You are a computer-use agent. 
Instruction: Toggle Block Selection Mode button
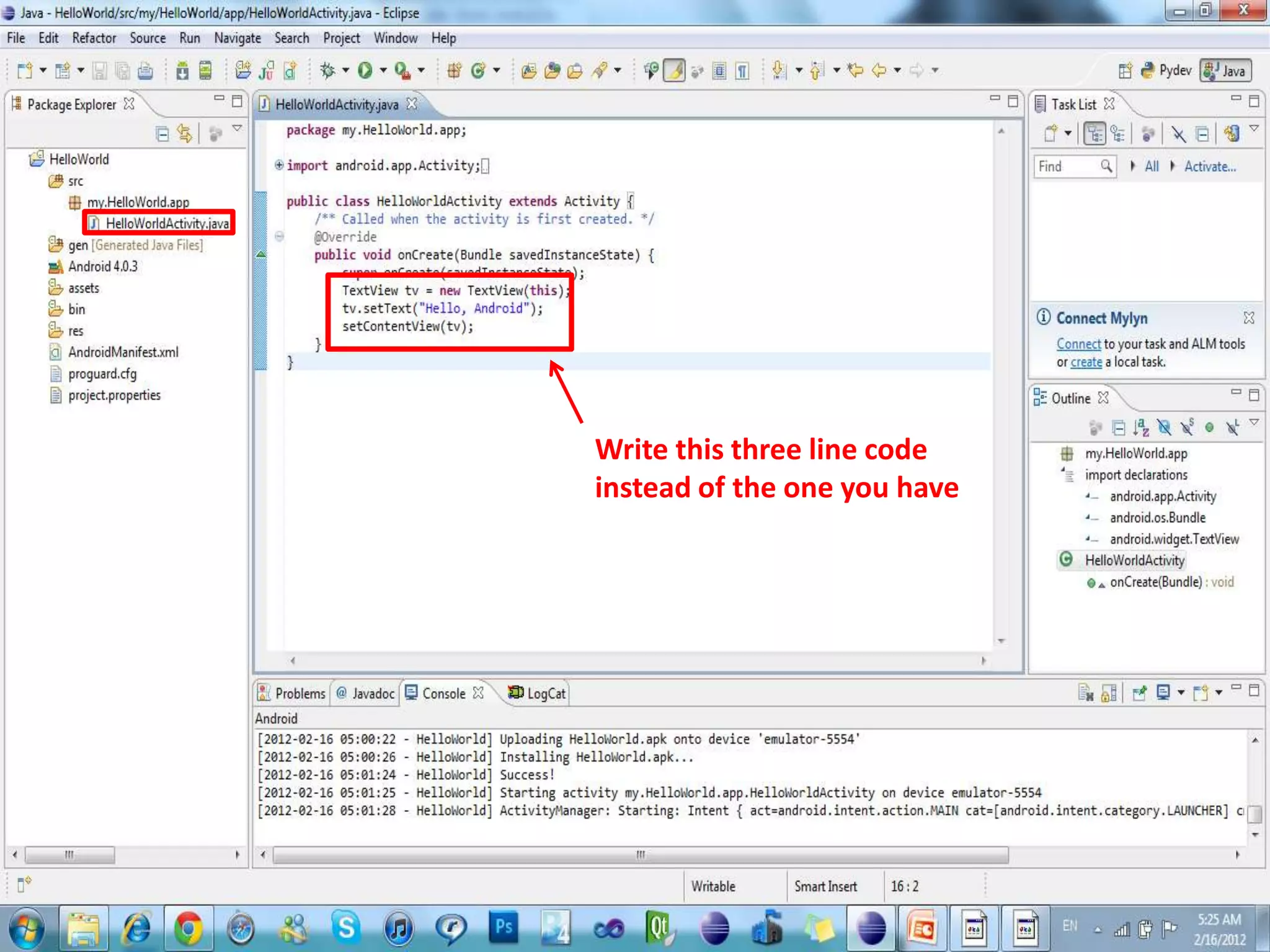click(x=719, y=71)
